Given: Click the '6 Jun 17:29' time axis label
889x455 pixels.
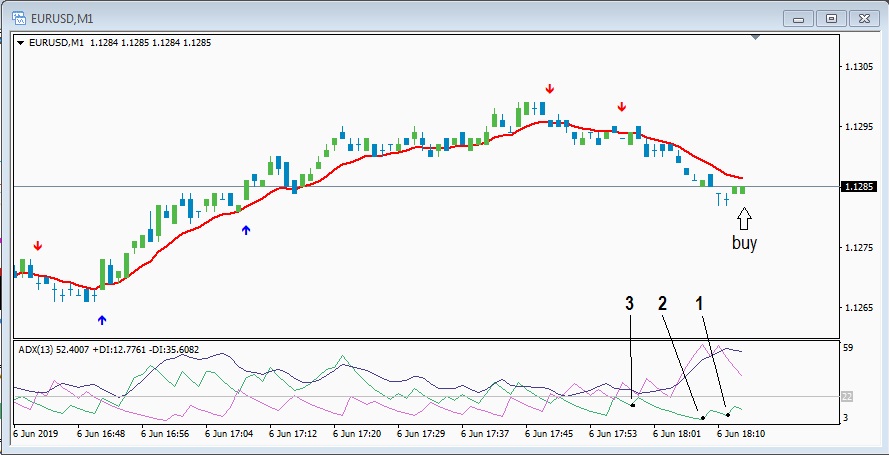Looking at the screenshot, I should tap(421, 434).
